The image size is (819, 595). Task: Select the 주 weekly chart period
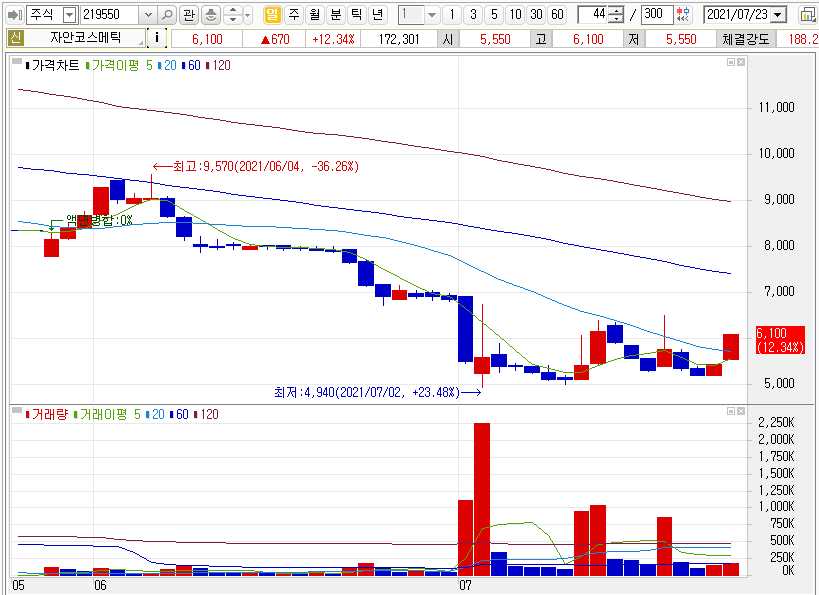[294, 15]
